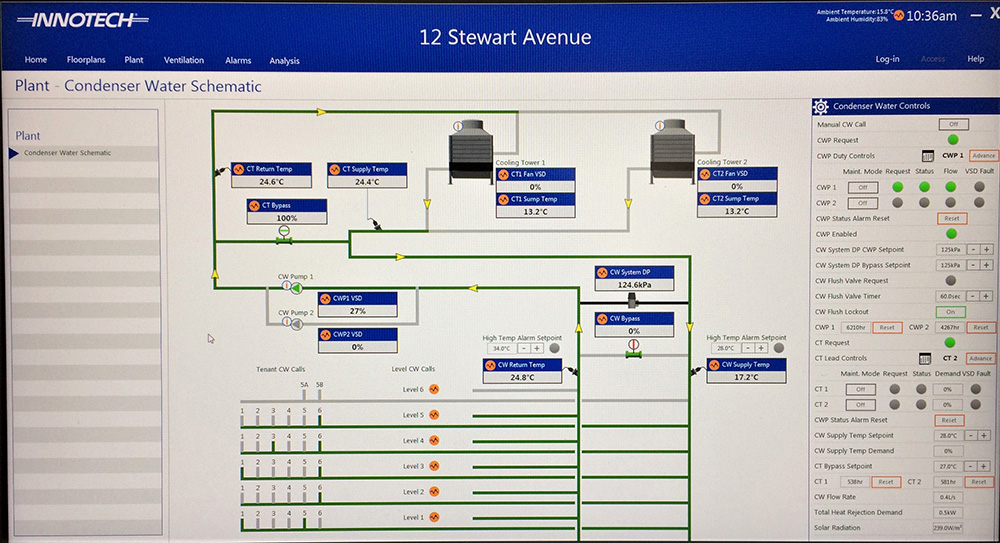Toggle CT 2 maintenance mode

[860, 405]
